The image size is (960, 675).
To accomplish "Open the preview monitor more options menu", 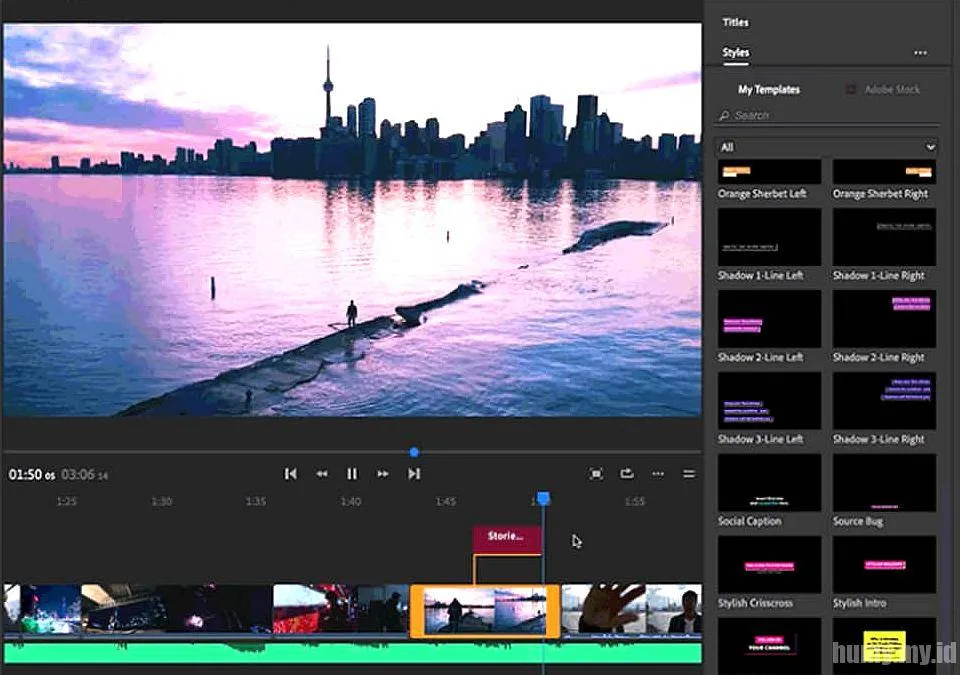I will pos(658,474).
